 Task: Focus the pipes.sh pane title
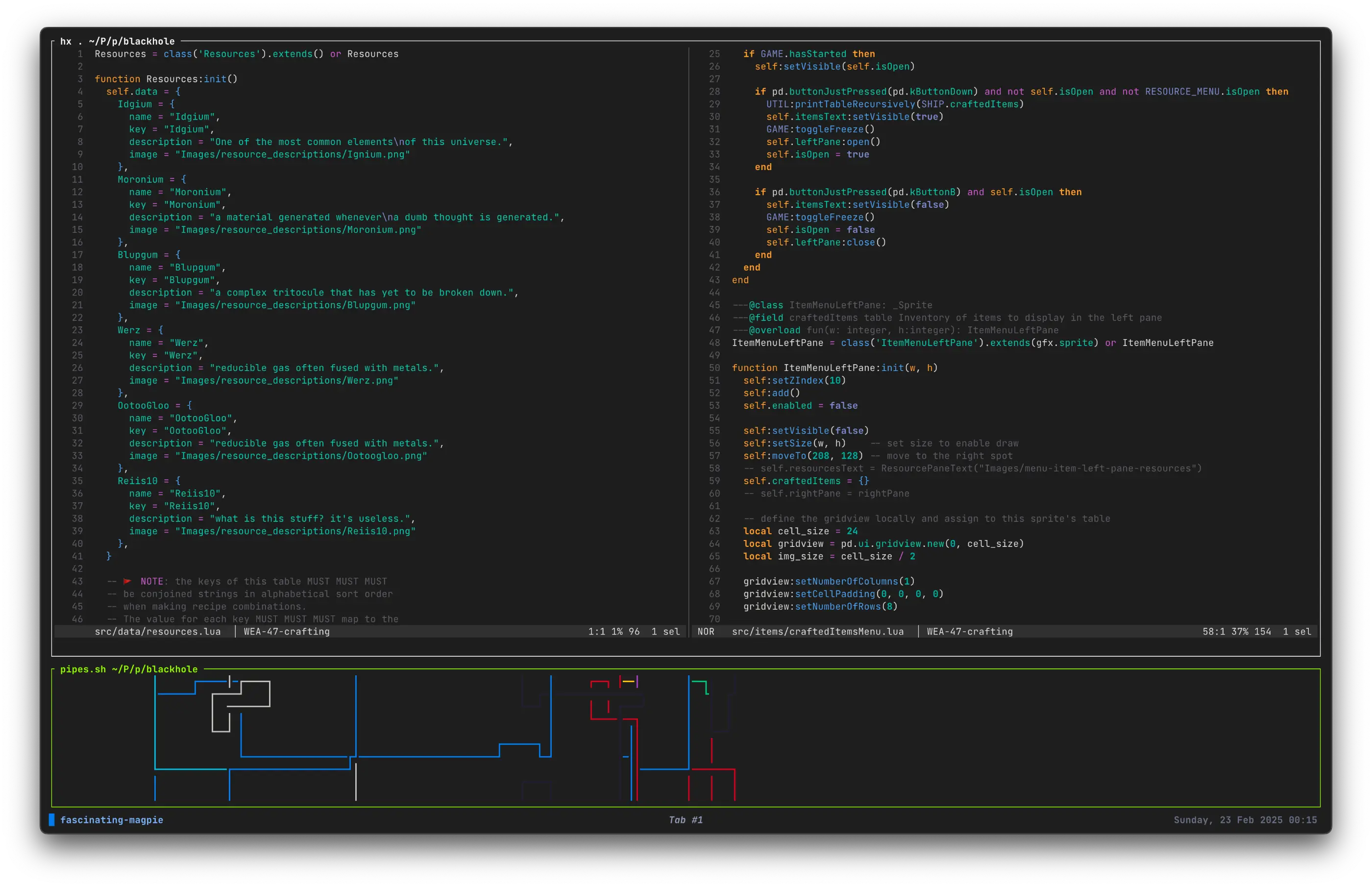128,669
